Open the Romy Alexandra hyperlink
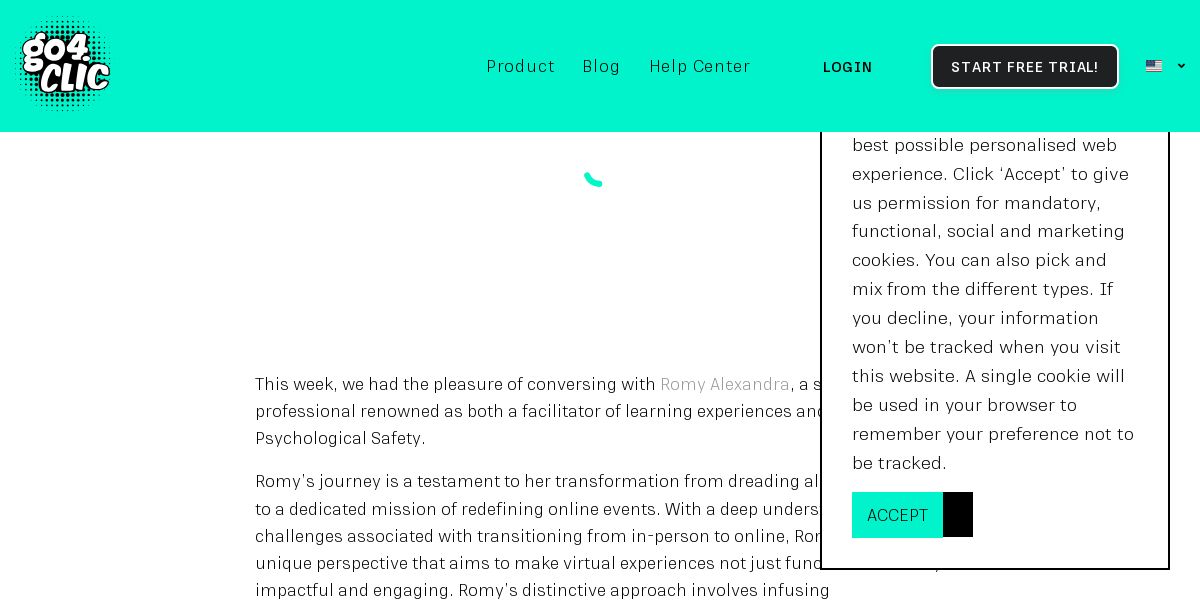Screen dimensions: 1200x600 [724, 384]
